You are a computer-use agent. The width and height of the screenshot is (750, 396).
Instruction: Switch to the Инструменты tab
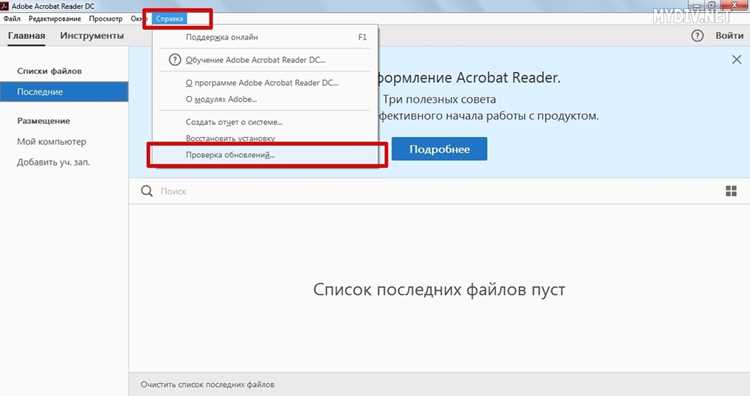coord(92,36)
